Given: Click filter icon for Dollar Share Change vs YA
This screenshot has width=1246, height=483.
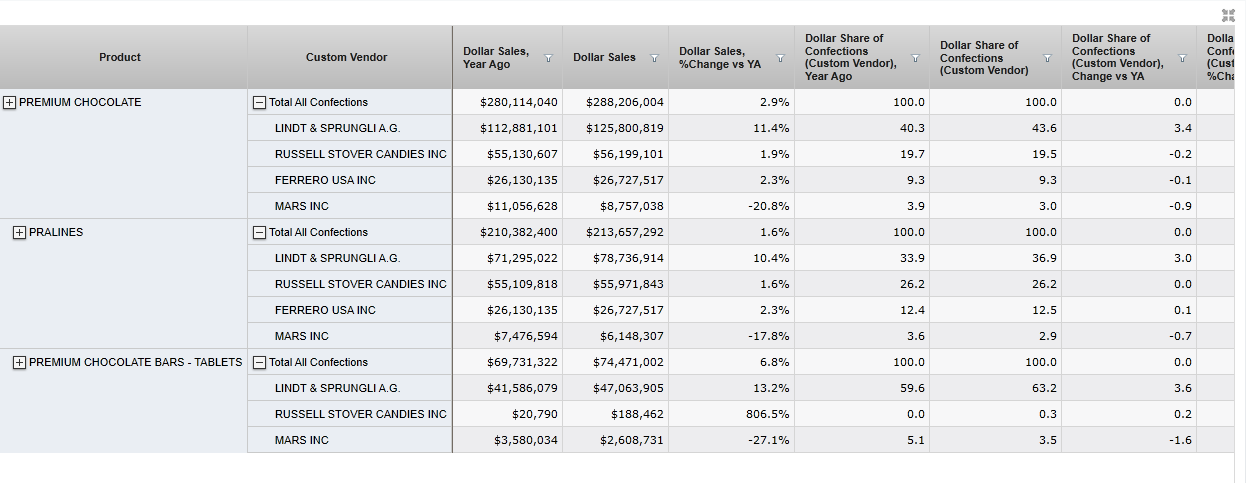Looking at the screenshot, I should (x=1182, y=58).
